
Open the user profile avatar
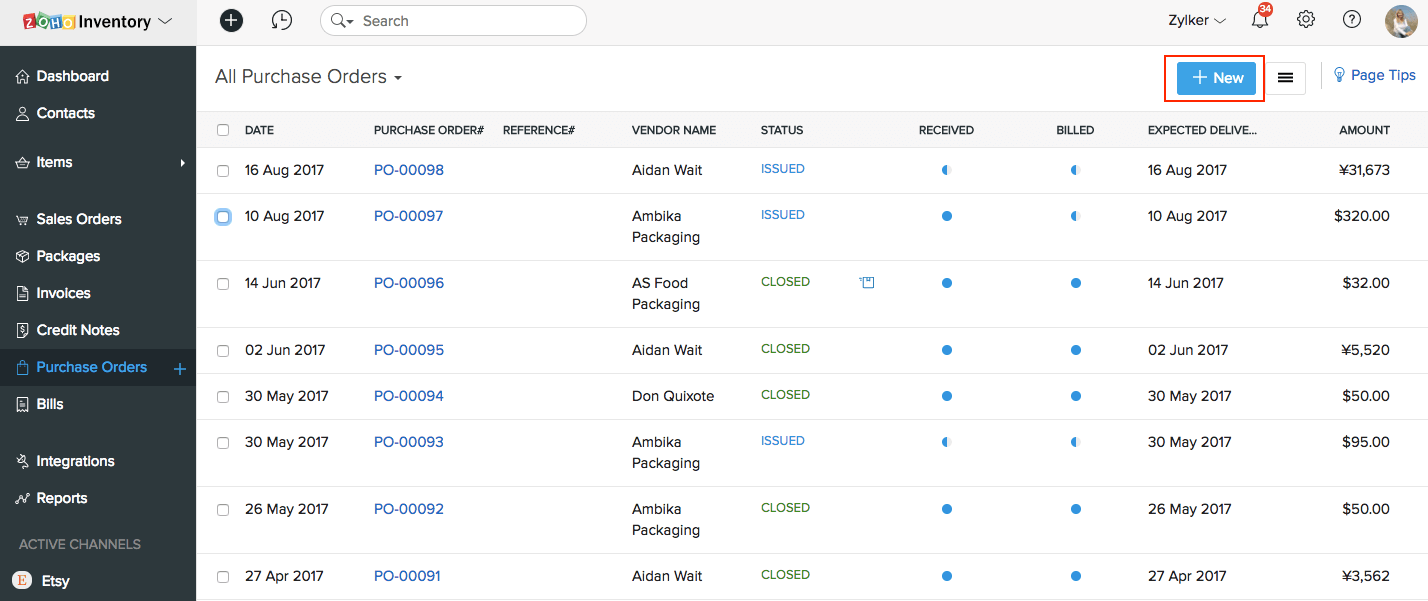[x=1401, y=21]
